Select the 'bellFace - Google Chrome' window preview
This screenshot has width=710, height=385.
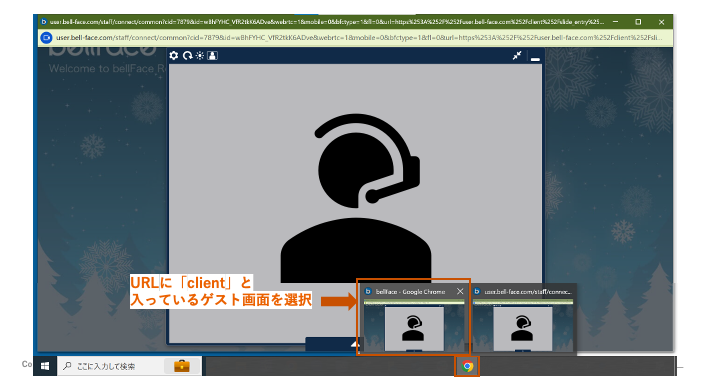pos(413,318)
